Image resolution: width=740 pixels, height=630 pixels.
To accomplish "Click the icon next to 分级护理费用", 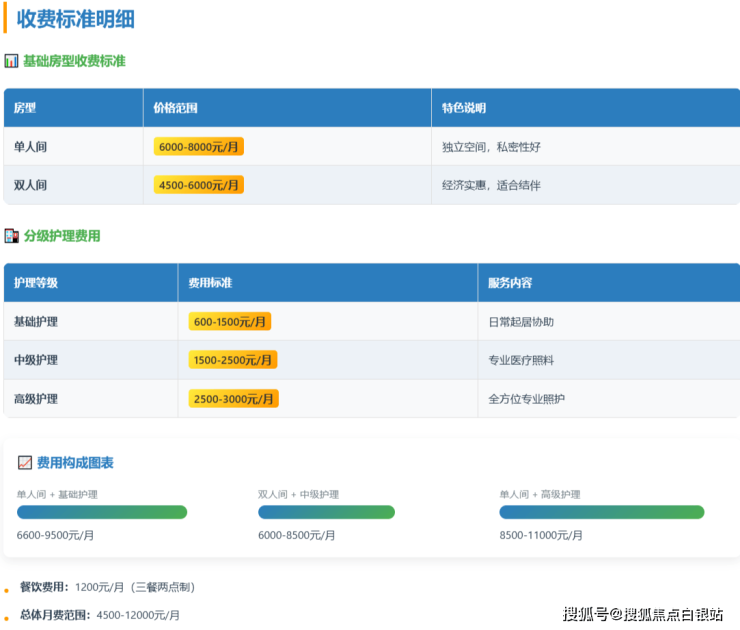I will point(11,236).
